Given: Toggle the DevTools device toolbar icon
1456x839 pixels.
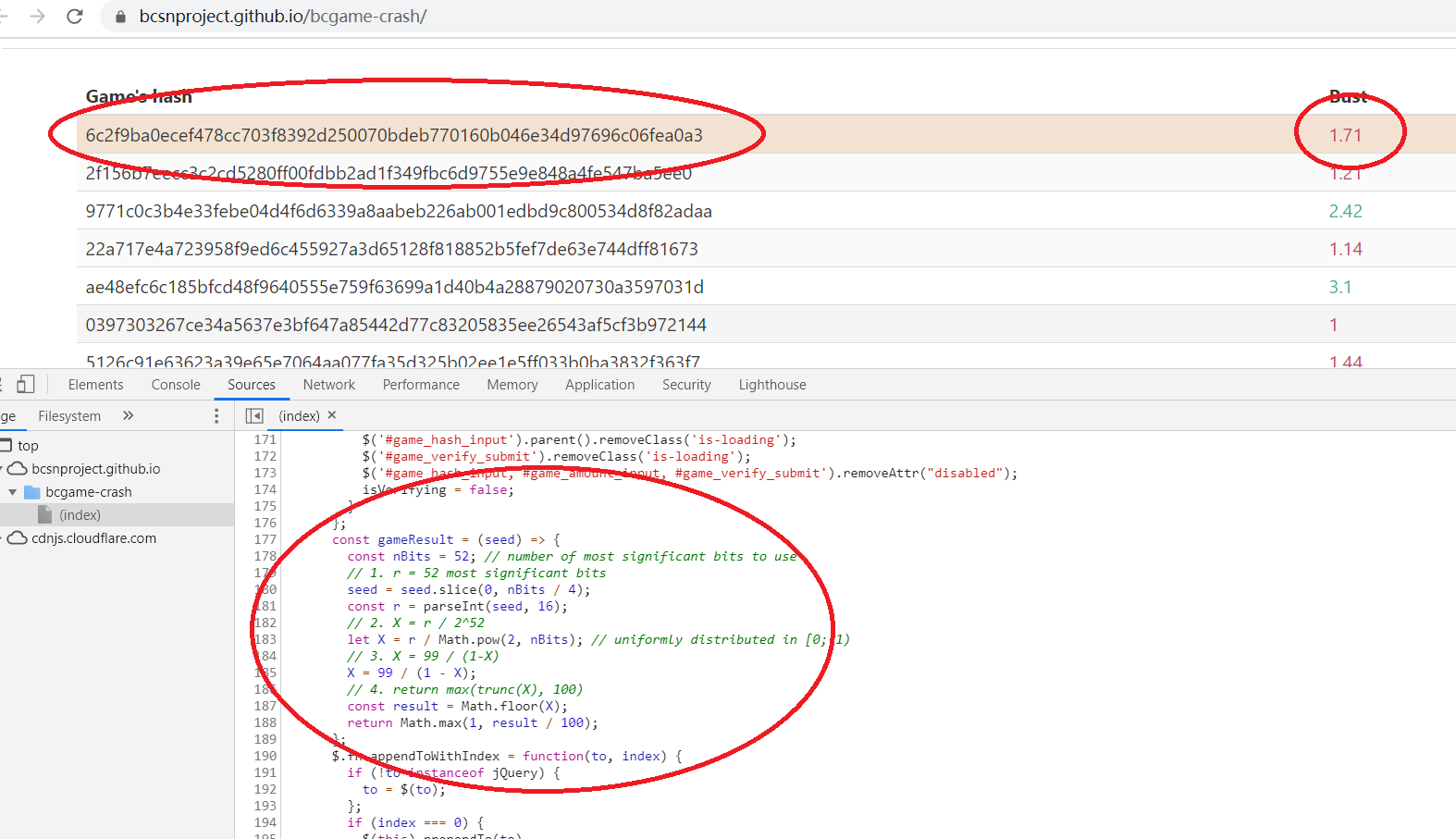Looking at the screenshot, I should [25, 385].
